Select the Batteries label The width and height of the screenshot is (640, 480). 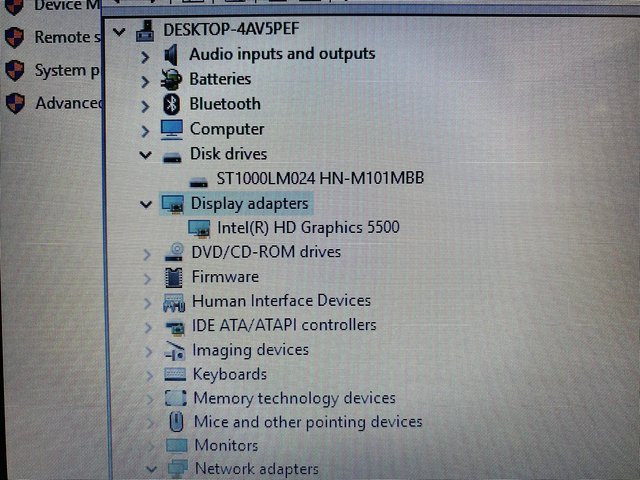[220, 79]
